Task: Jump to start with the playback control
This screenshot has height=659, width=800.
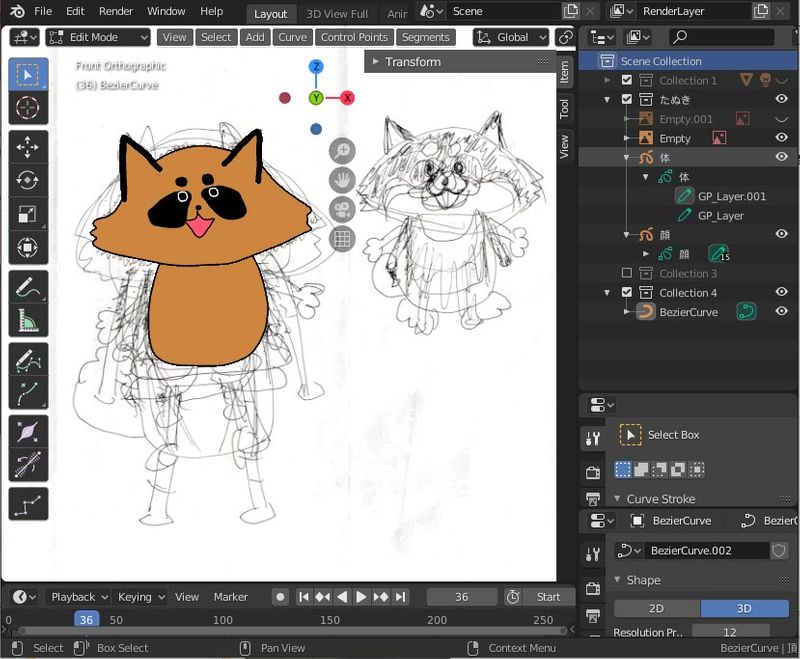Action: [x=304, y=596]
